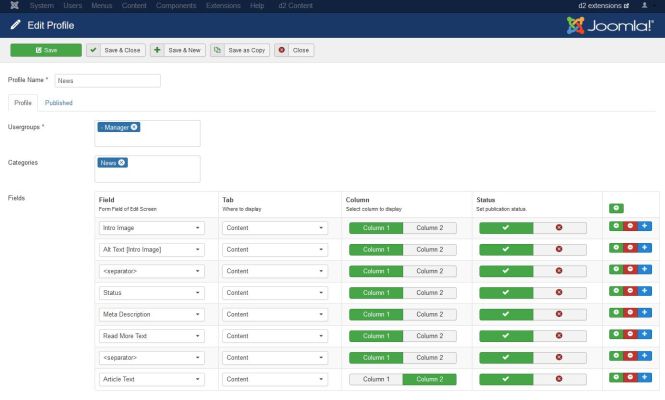Click red remove button on Status field row

(x=630, y=291)
